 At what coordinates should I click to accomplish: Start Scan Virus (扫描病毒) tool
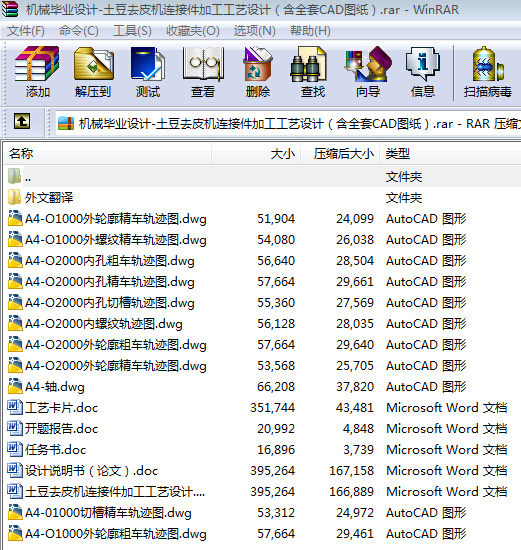tap(488, 72)
